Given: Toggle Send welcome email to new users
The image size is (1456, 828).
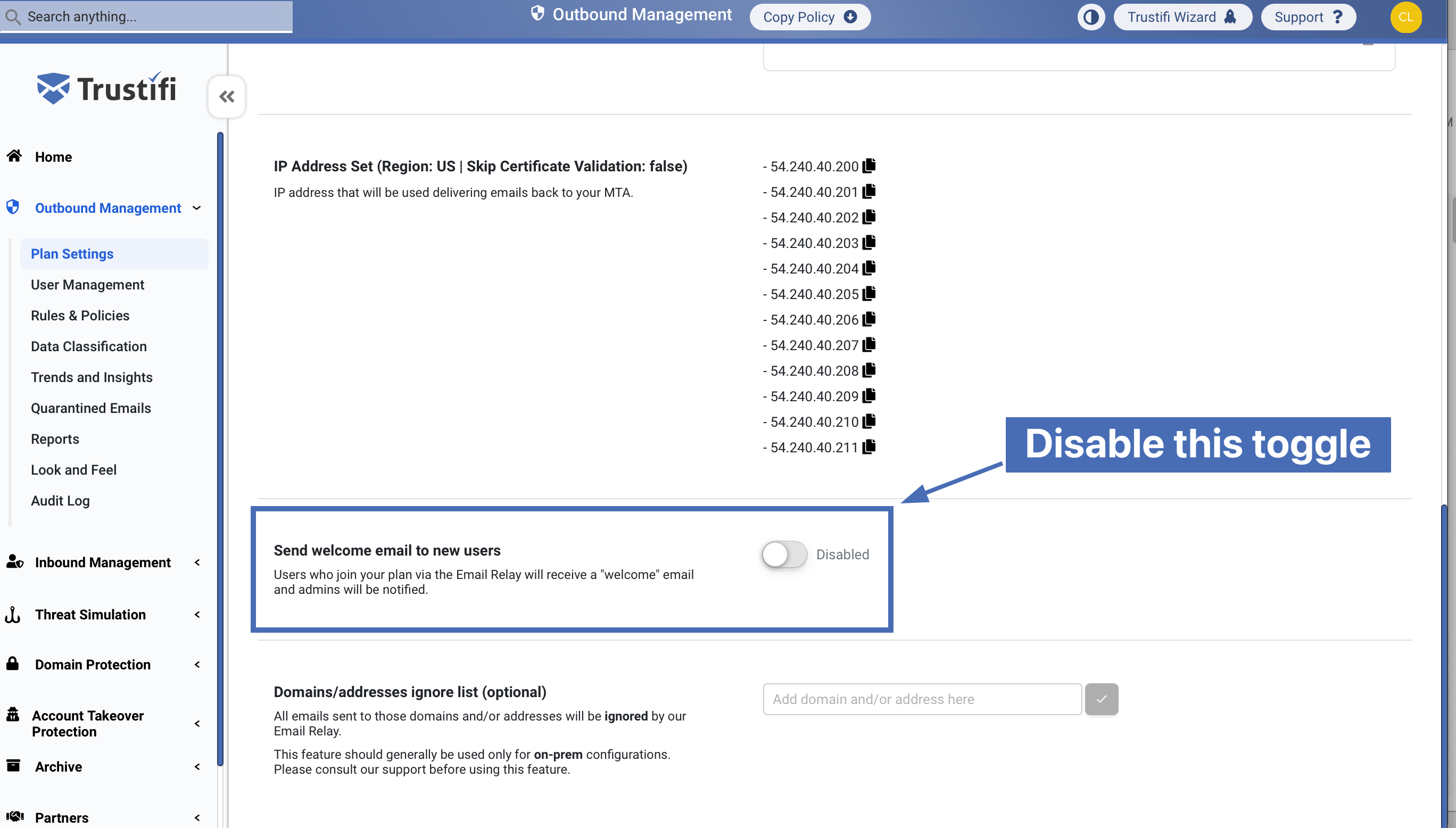Looking at the screenshot, I should [784, 554].
